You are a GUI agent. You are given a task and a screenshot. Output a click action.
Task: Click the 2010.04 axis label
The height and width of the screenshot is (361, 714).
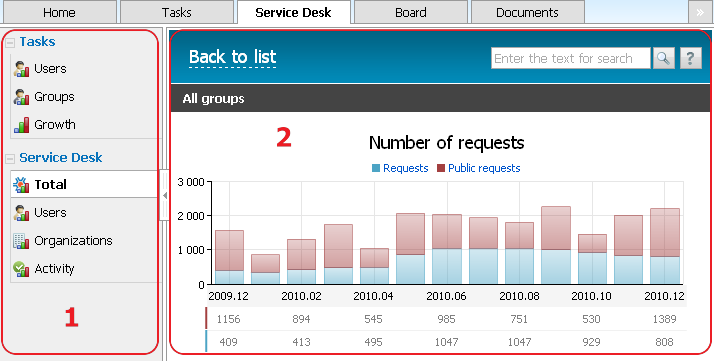[373, 296]
